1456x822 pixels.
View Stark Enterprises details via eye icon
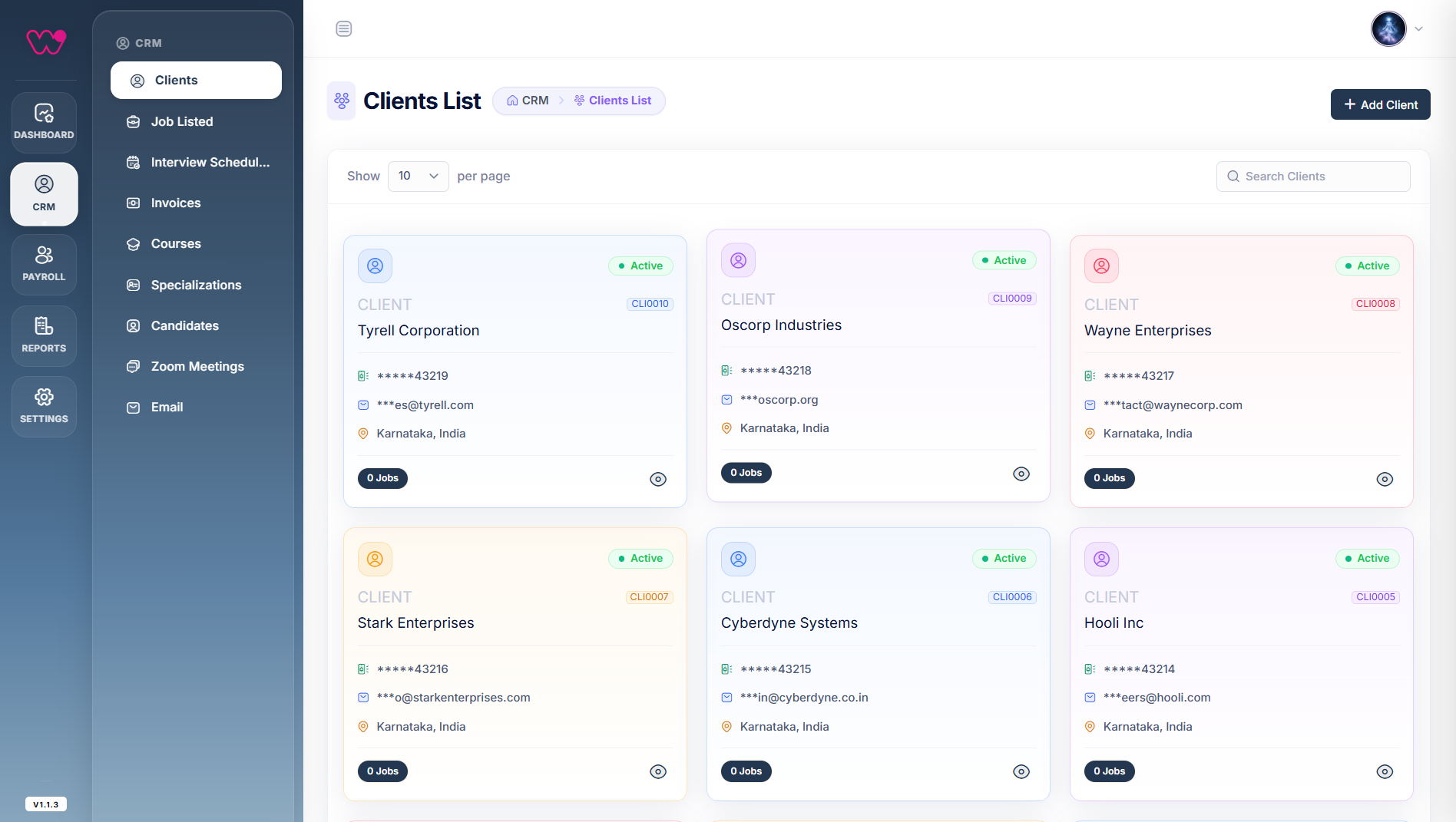pyautogui.click(x=658, y=771)
